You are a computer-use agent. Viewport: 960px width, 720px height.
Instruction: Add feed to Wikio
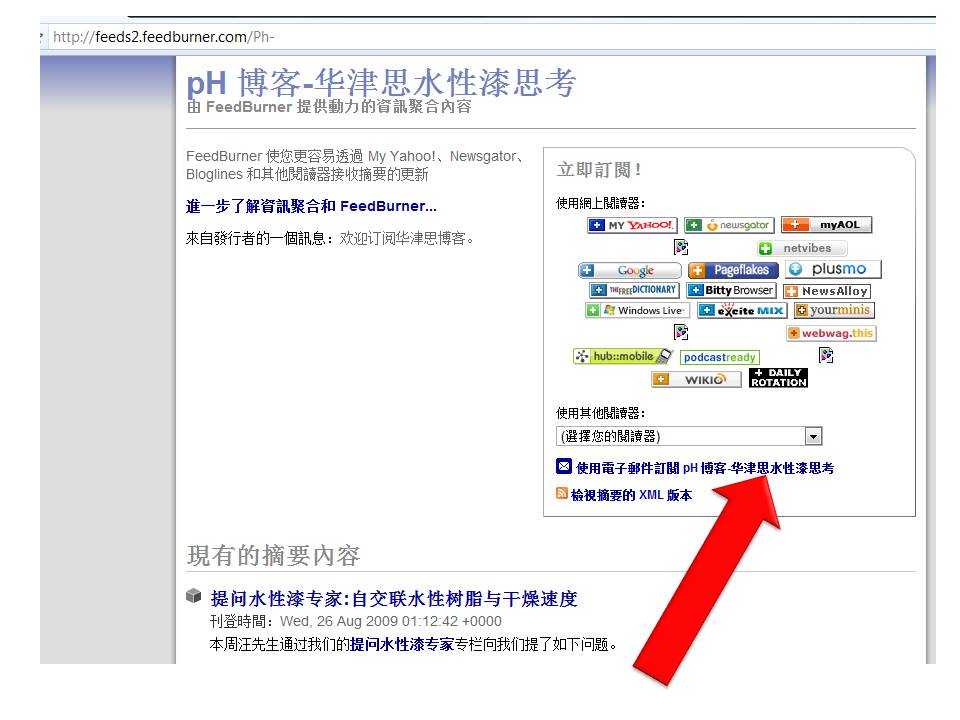coord(697,380)
